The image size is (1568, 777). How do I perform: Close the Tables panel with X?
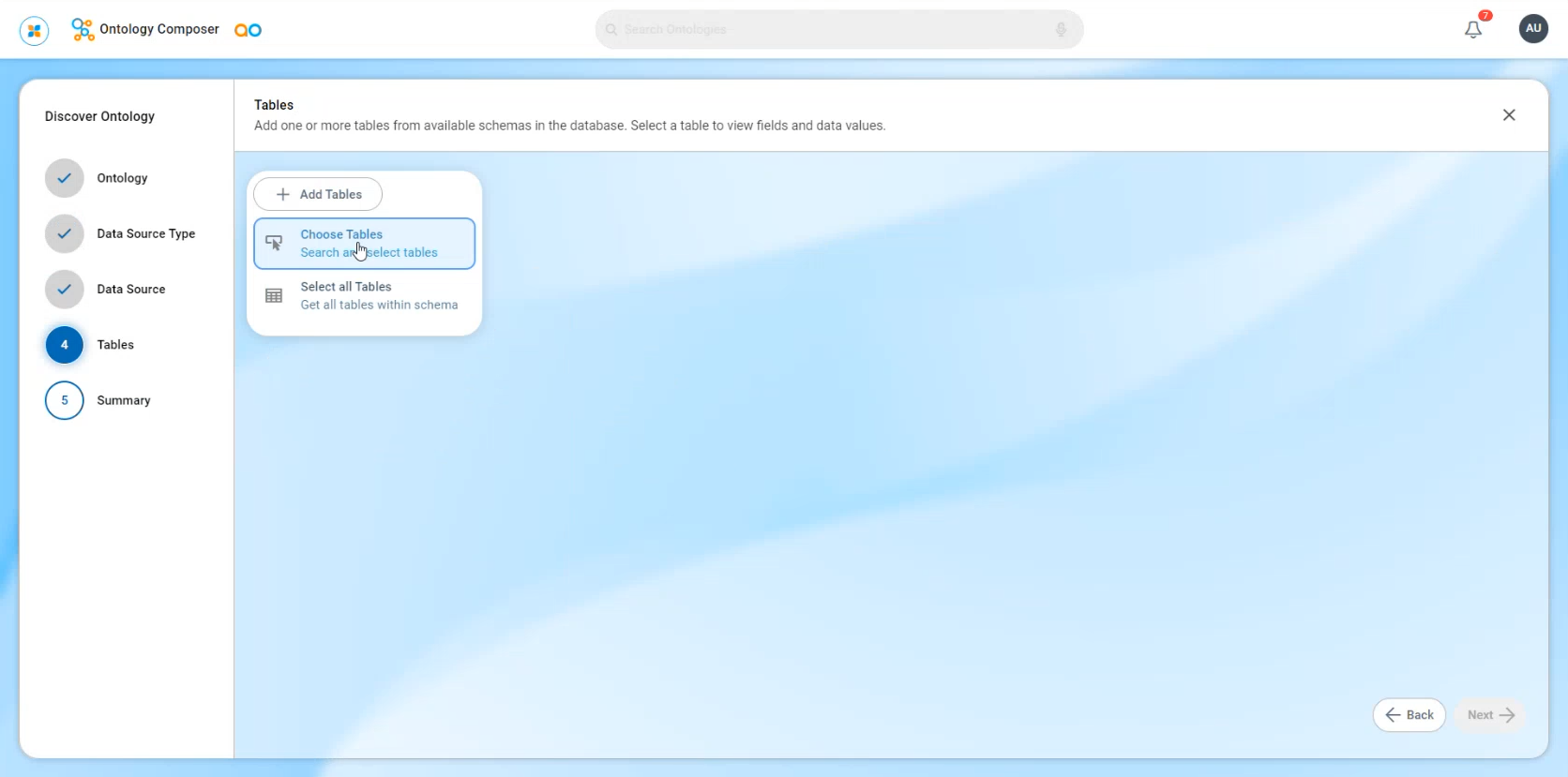1509,115
